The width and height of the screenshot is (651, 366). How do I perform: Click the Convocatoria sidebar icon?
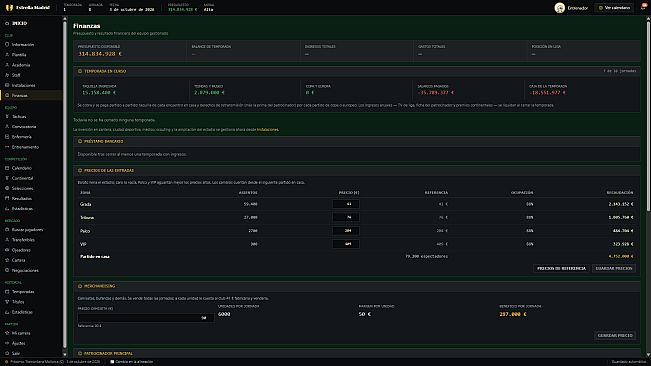pyautogui.click(x=7, y=127)
